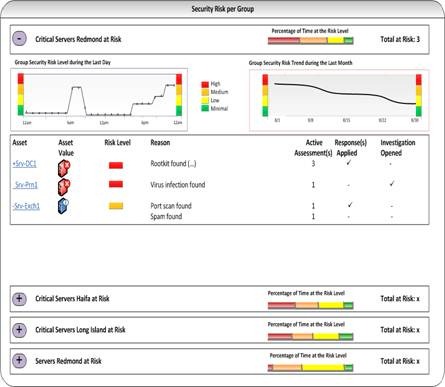Open the Srv-Exch1 asset link
Image resolution: width=445 pixels, height=387 pixels.
pos(26,206)
